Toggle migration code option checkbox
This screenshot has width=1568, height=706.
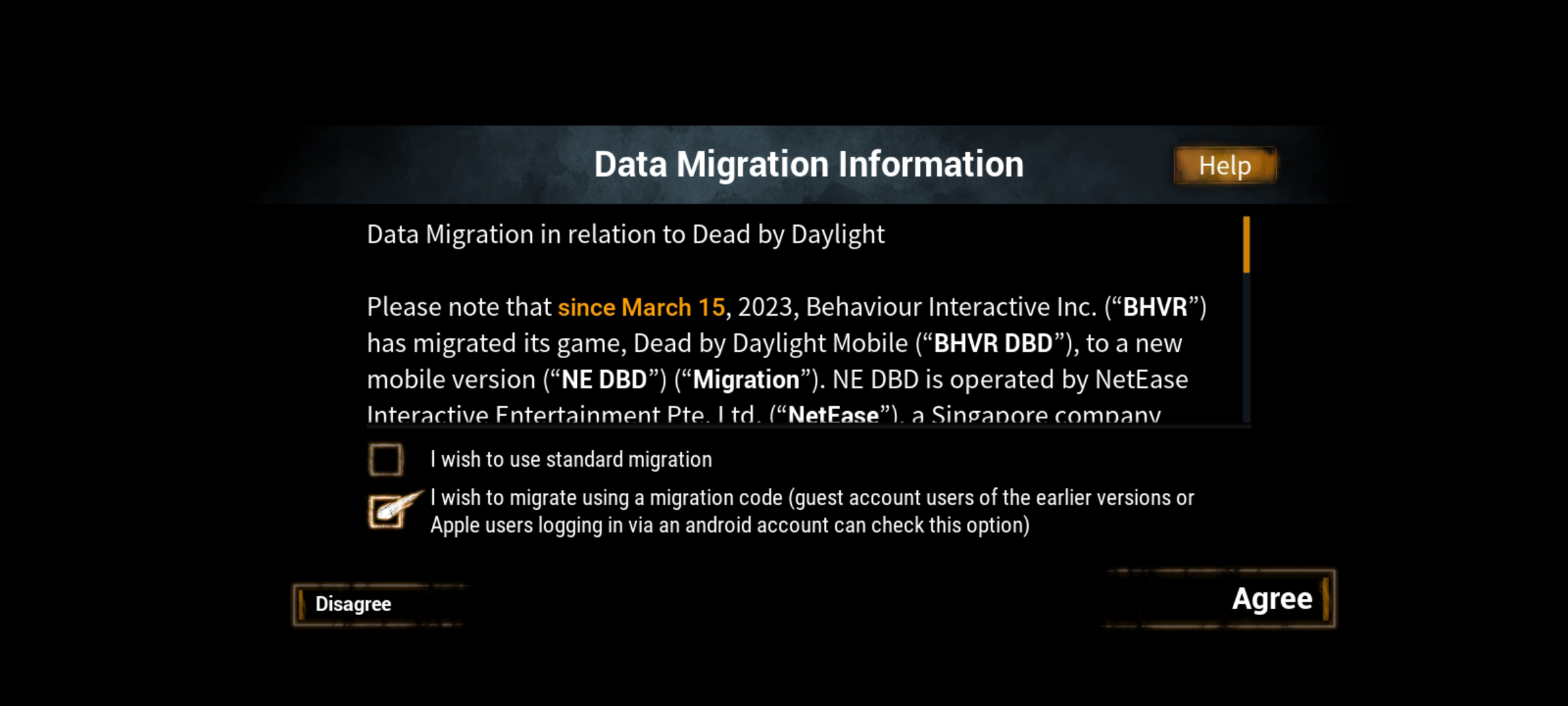click(x=390, y=508)
